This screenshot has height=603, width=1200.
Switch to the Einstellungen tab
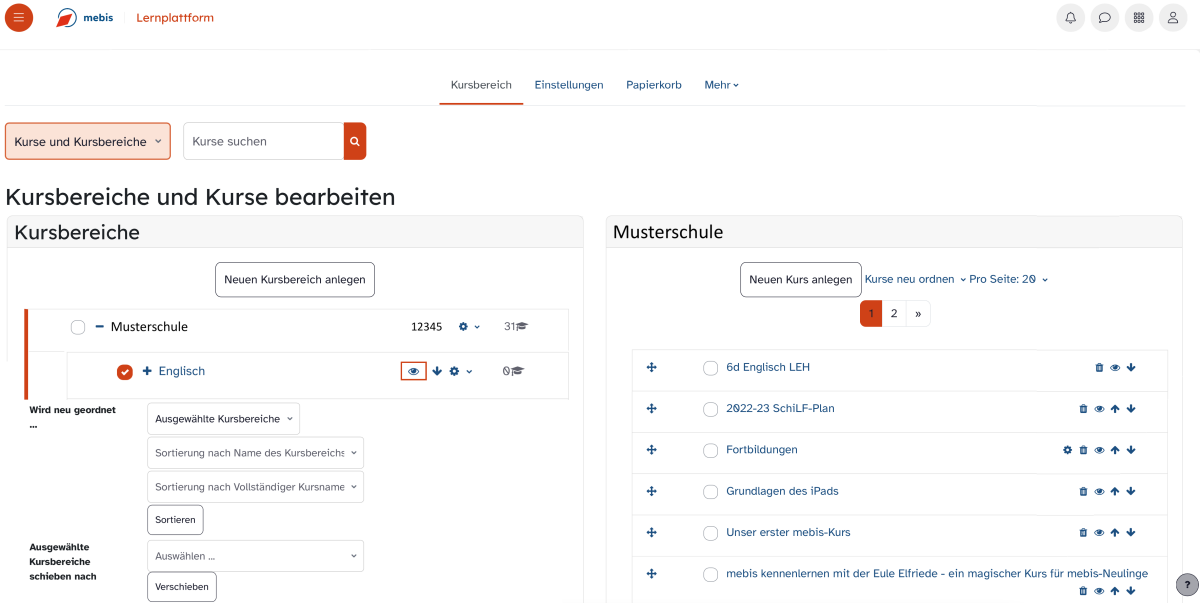[x=569, y=85]
